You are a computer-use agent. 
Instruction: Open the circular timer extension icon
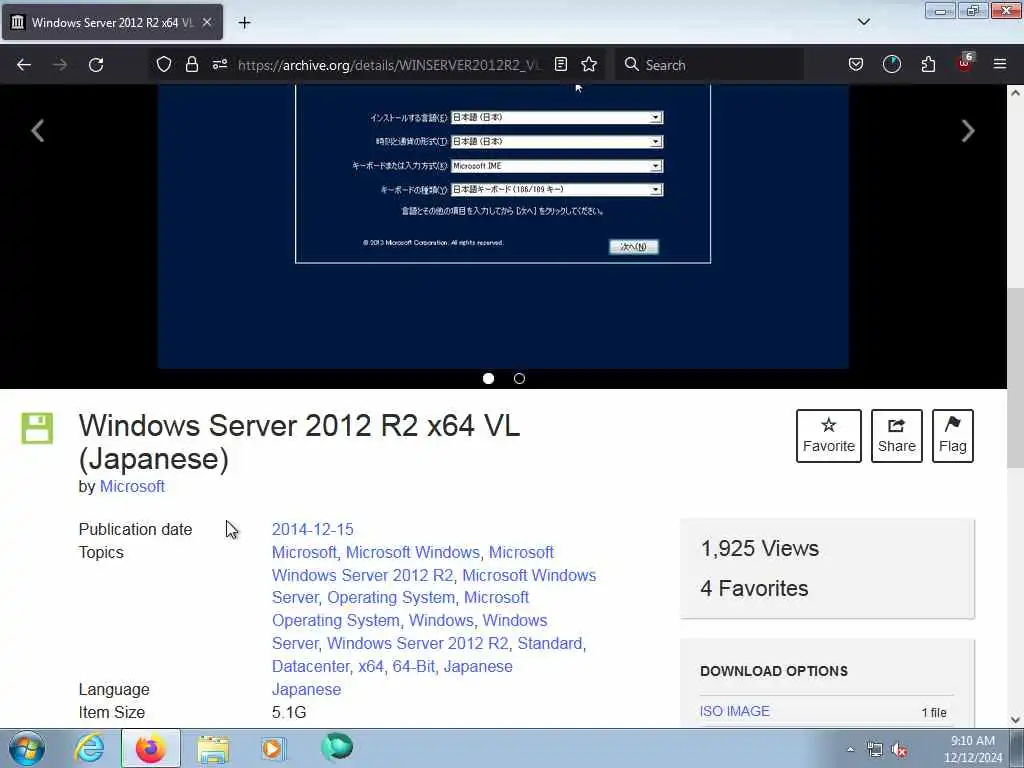point(891,64)
